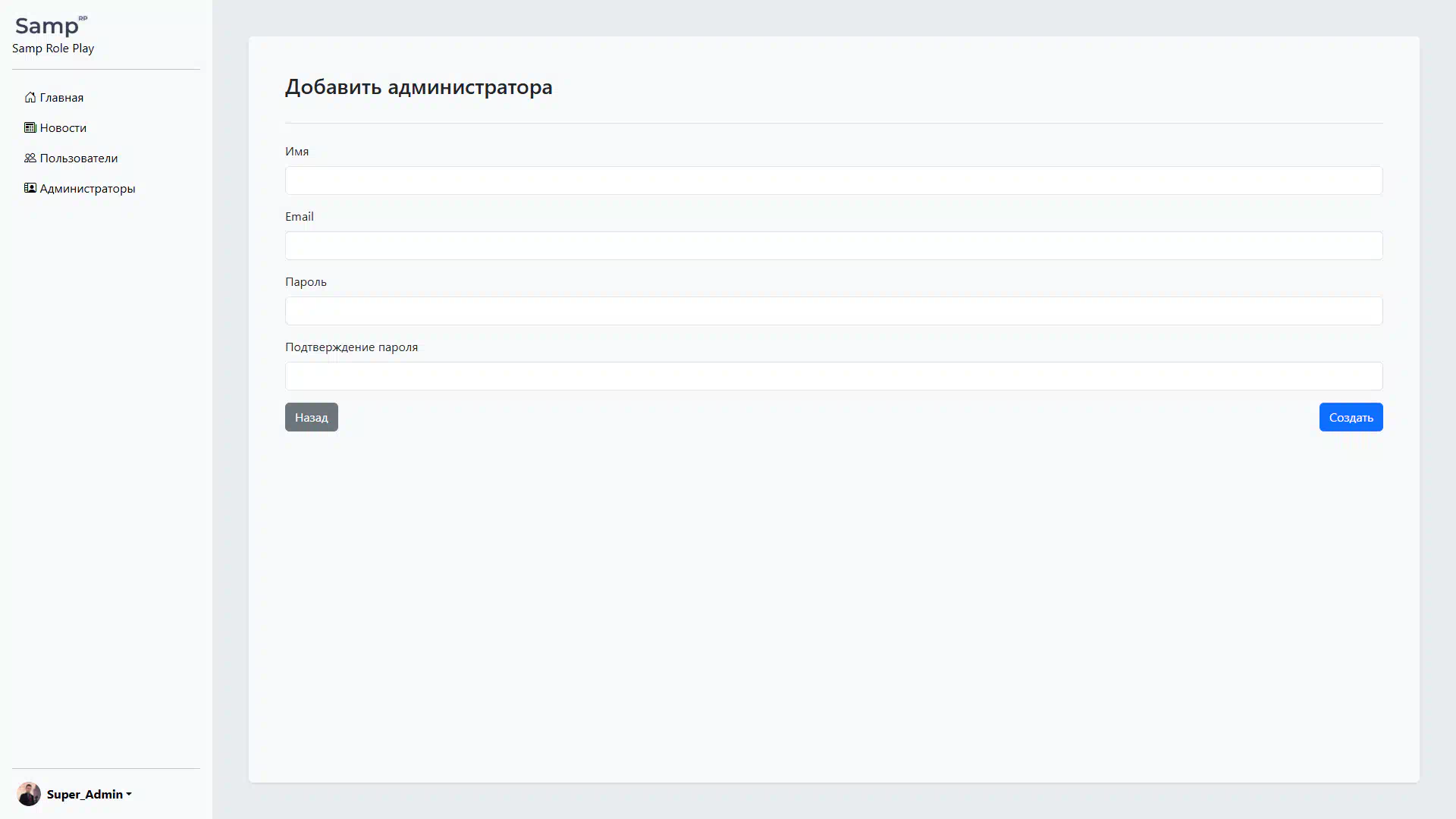
Task: Click the Подтверждение пароля field
Action: pyautogui.click(x=833, y=376)
